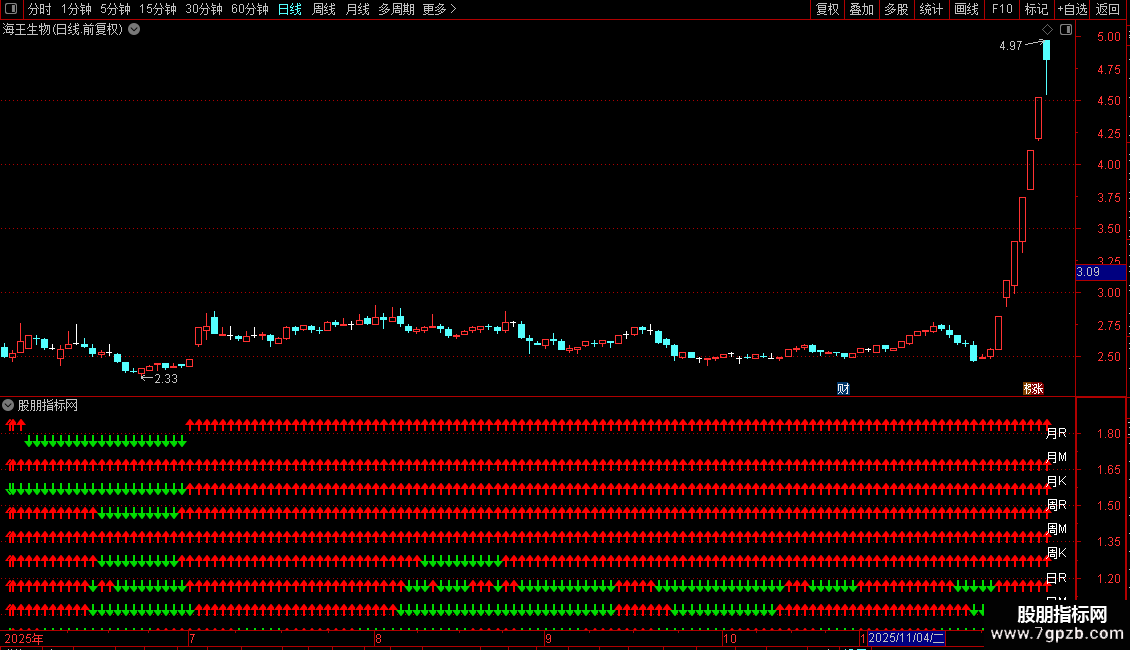Click the highlighted 3.09 price tag

[x=1100, y=272]
